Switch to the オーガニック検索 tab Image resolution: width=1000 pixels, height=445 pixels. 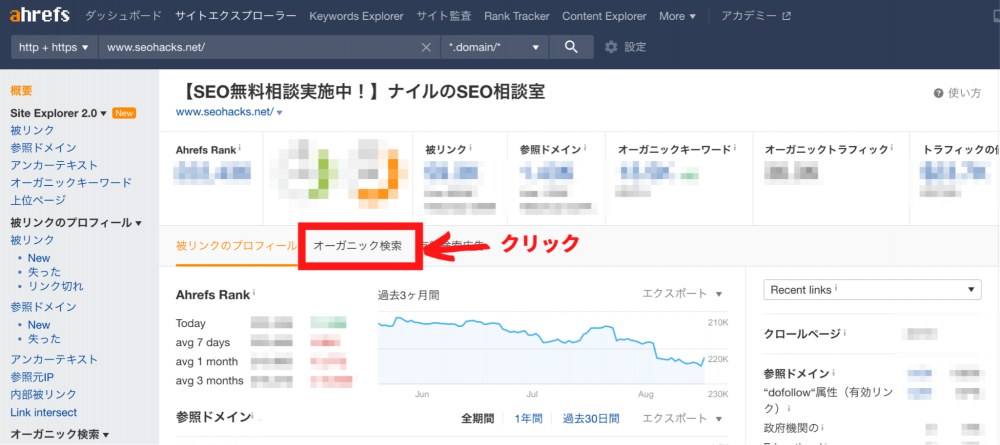[x=358, y=245]
